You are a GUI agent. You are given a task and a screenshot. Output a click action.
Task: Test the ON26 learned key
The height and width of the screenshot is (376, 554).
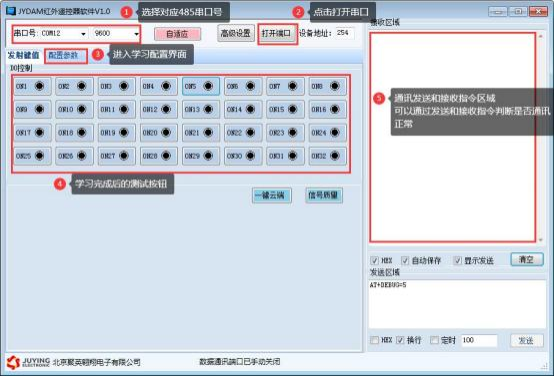point(74,156)
